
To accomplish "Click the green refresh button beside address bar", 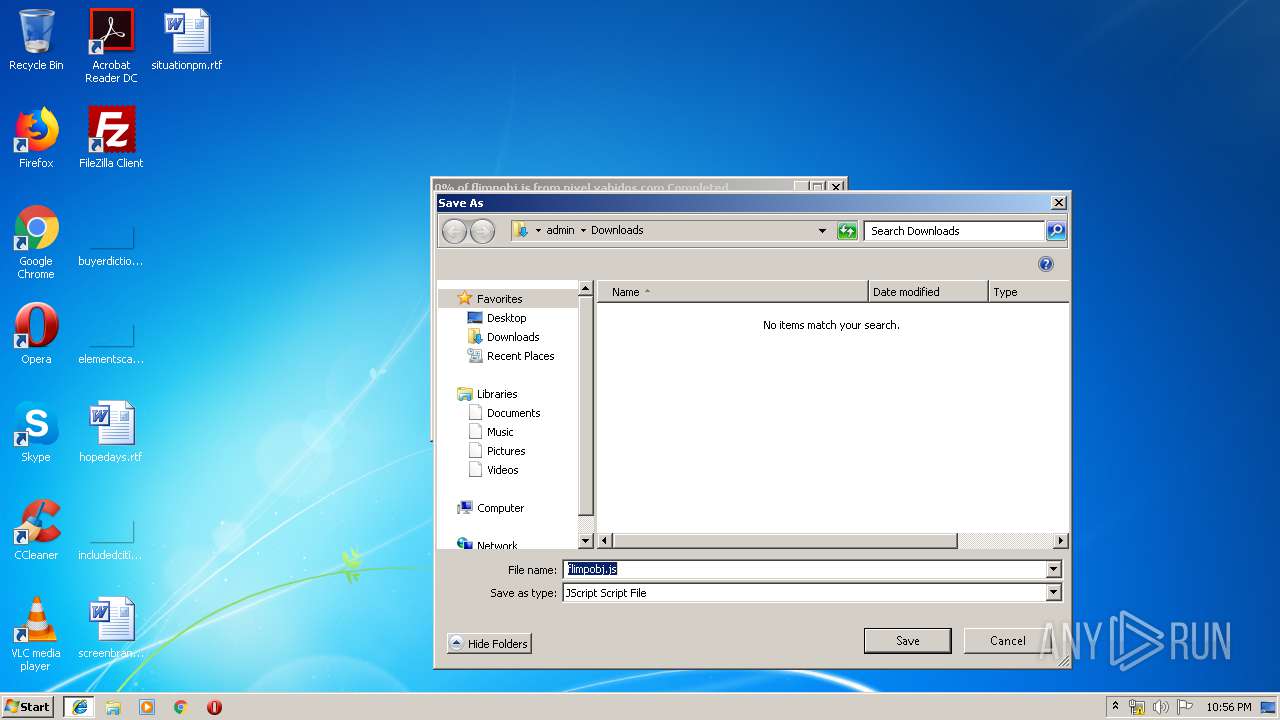I will pyautogui.click(x=847, y=231).
